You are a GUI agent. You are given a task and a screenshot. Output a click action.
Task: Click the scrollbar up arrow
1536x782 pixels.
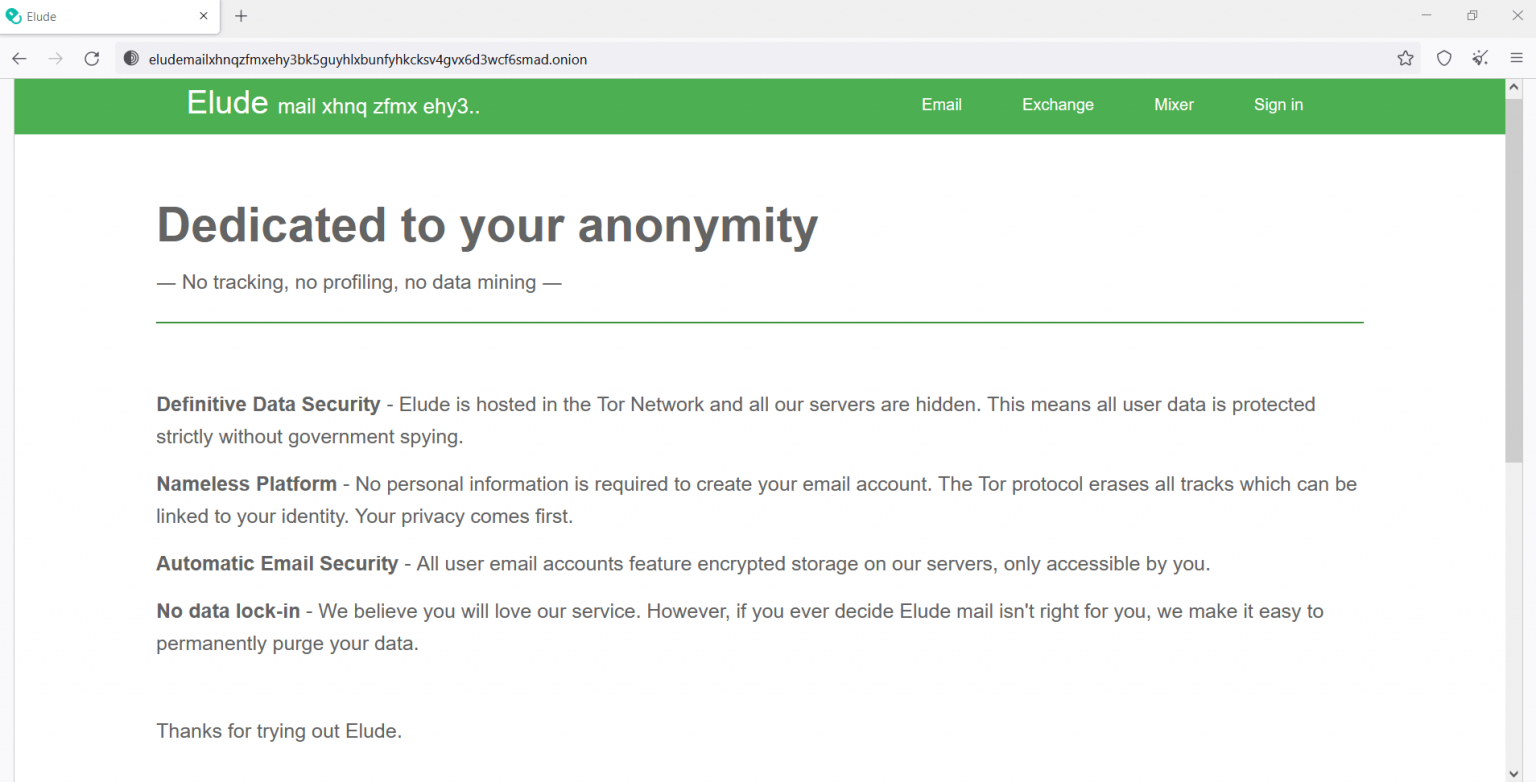coord(1513,86)
